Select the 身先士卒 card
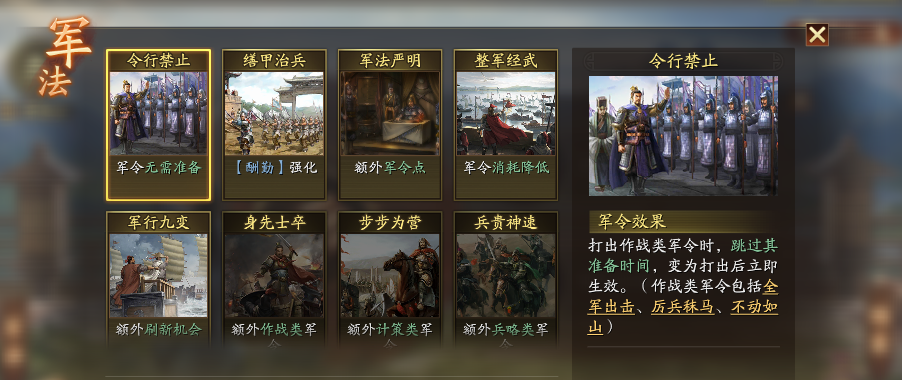The image size is (902, 380). click(x=274, y=279)
